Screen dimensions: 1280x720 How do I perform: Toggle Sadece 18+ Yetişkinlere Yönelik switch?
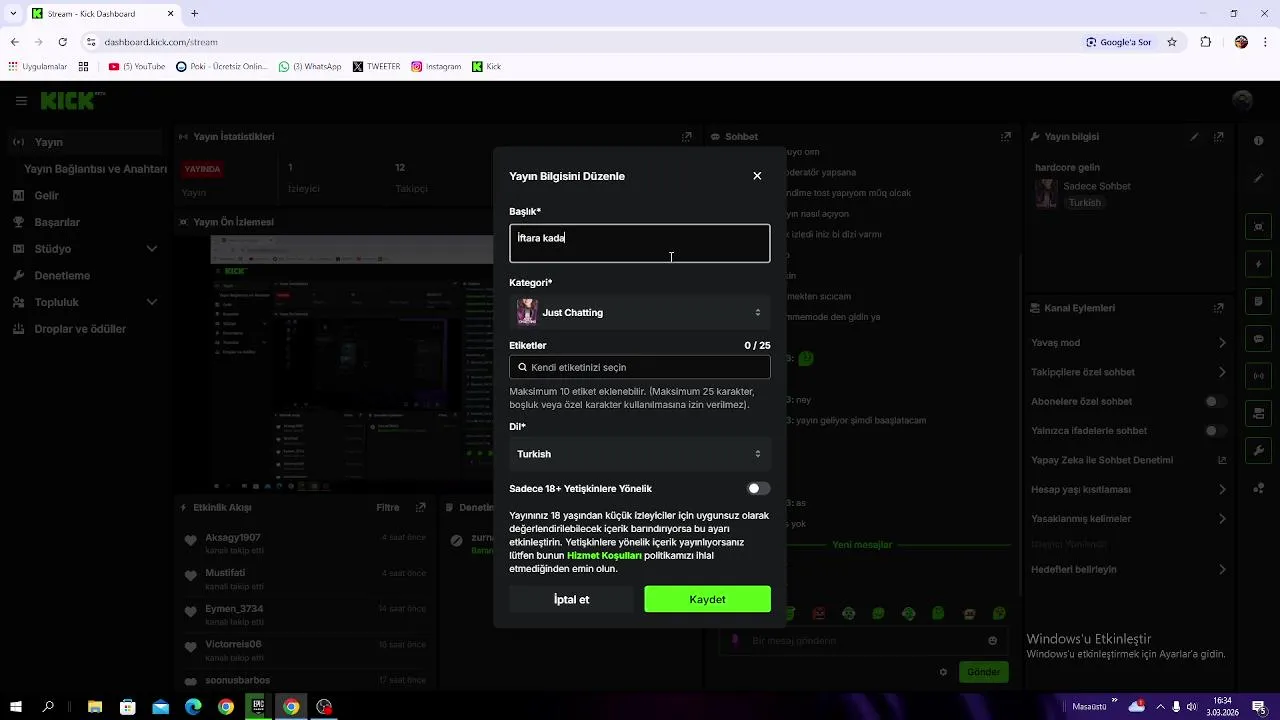(x=758, y=489)
